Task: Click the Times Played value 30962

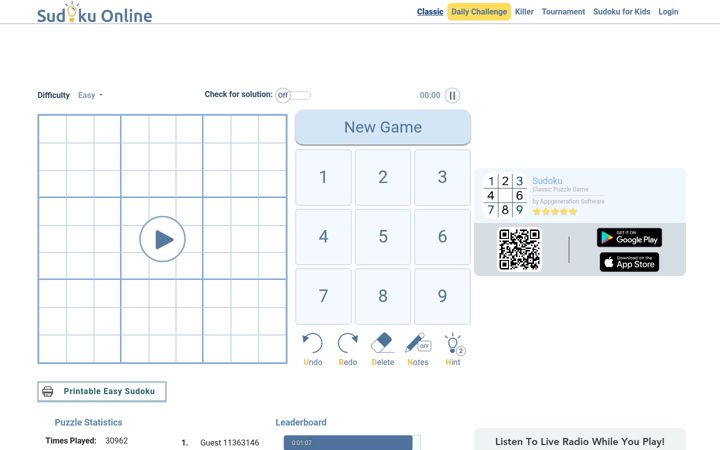Action: (x=117, y=441)
